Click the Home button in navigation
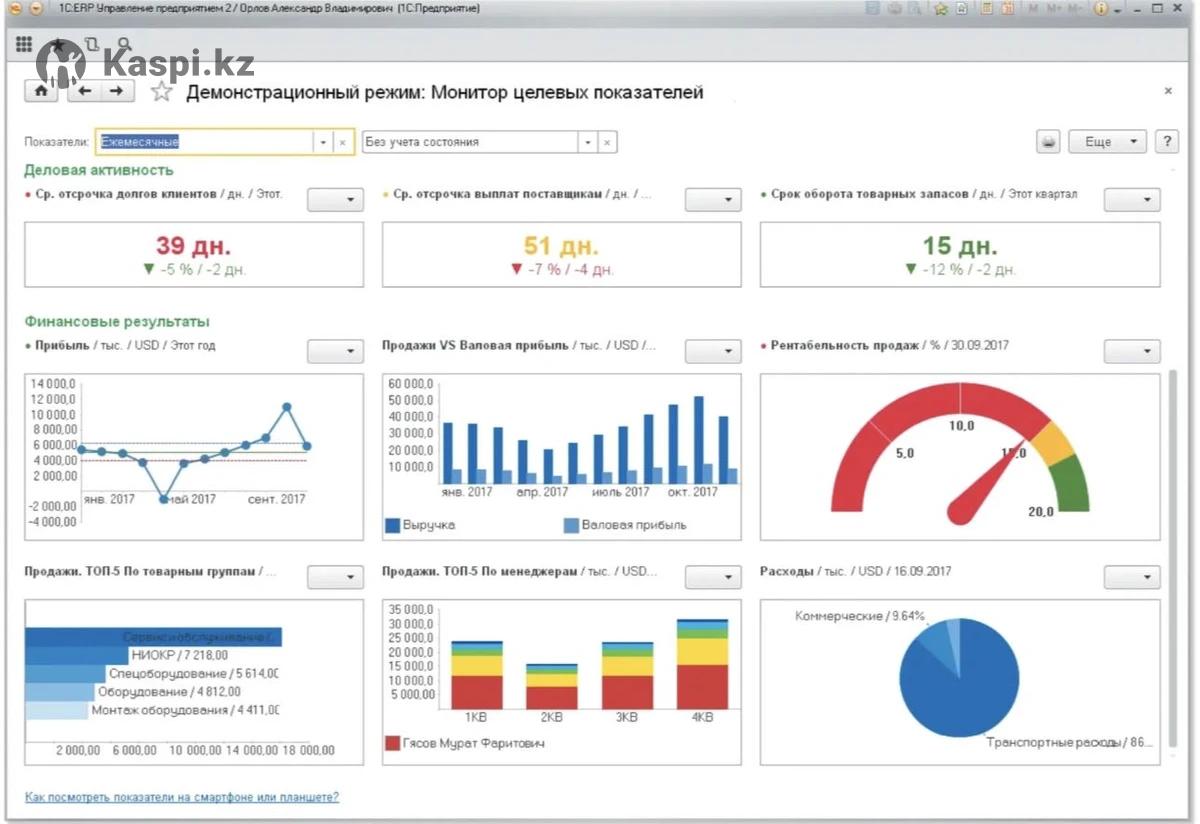 [x=41, y=91]
